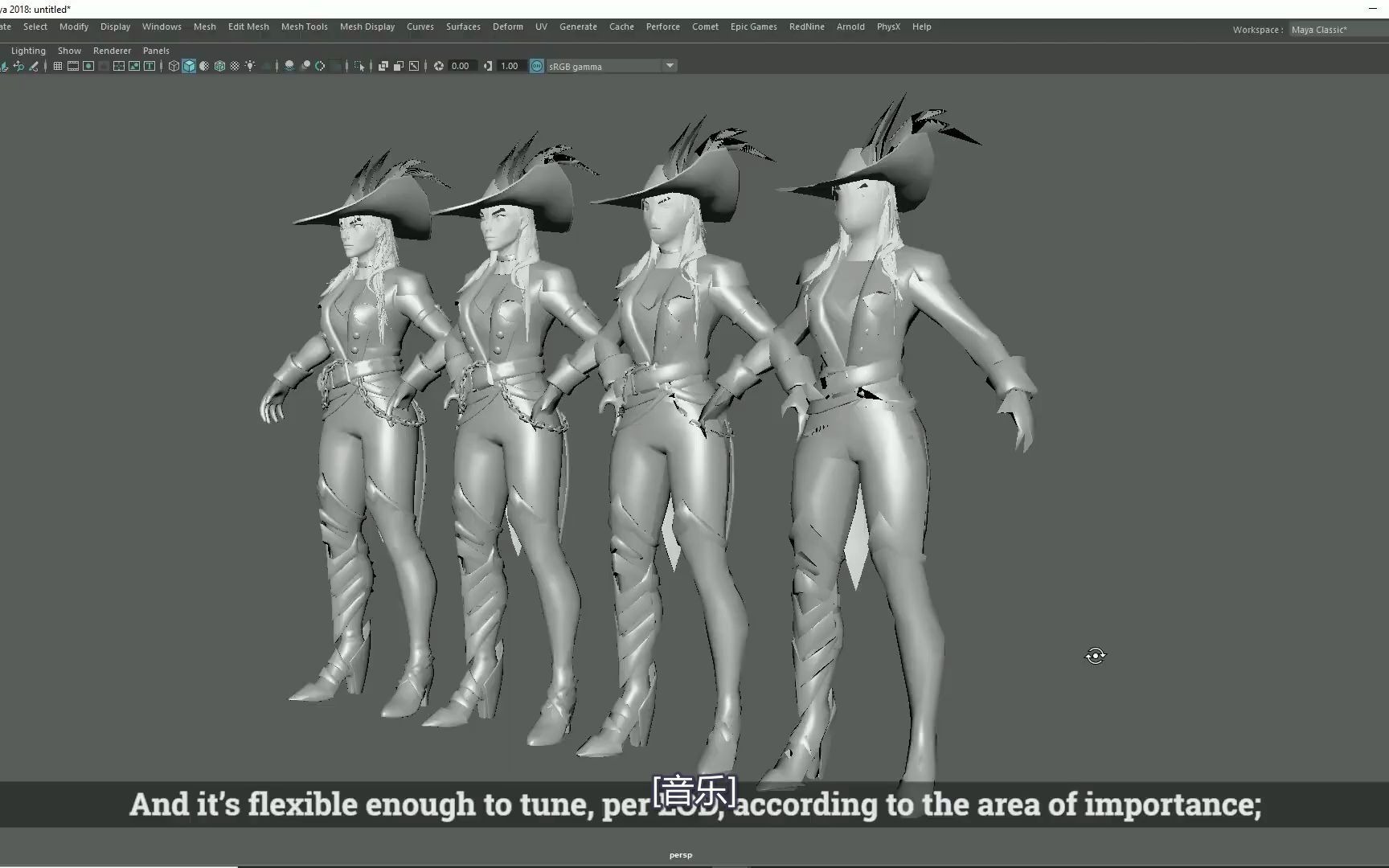Open the Select menu

coord(35,27)
